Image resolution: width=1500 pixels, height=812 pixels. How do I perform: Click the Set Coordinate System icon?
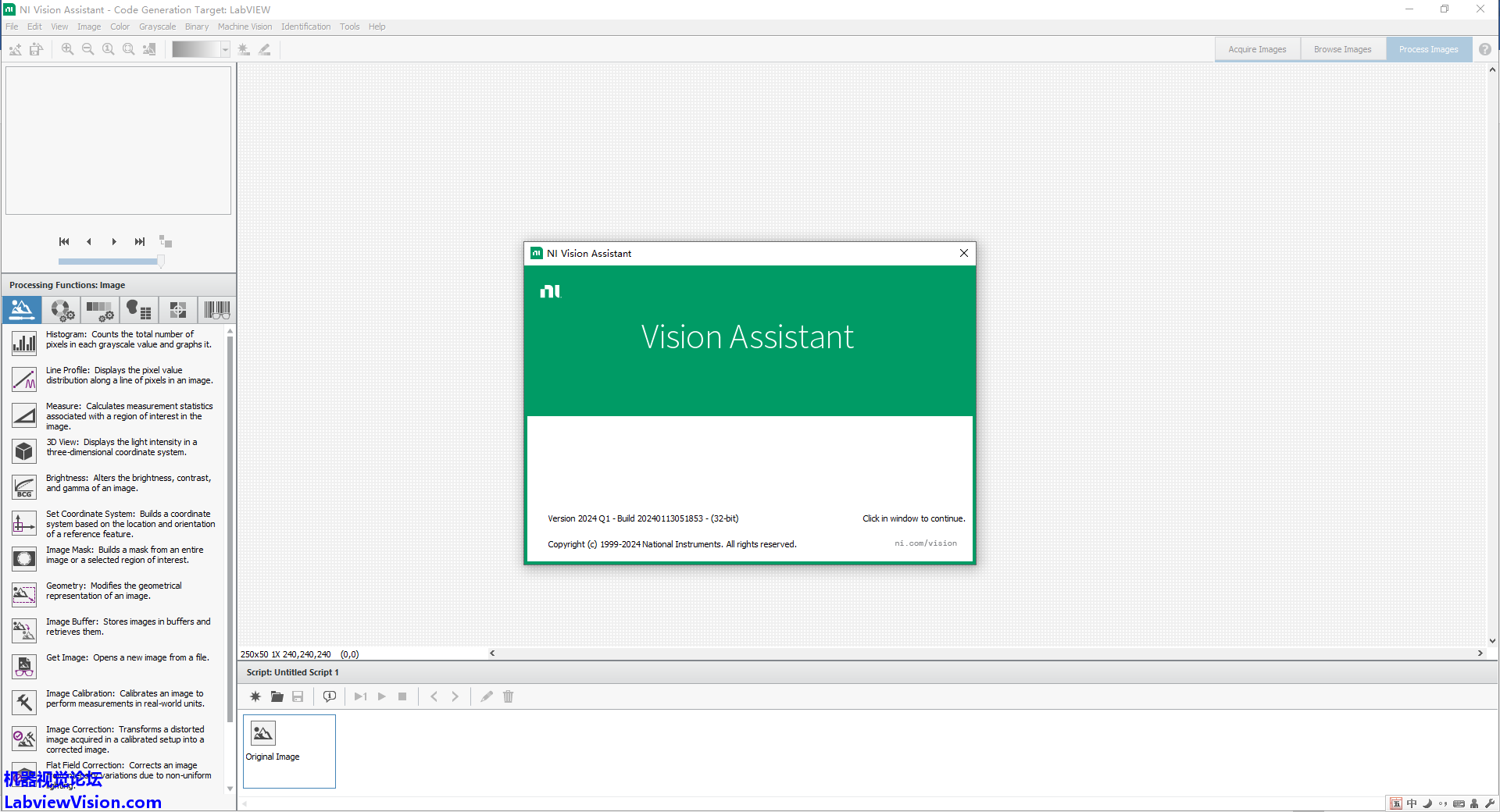(x=24, y=522)
